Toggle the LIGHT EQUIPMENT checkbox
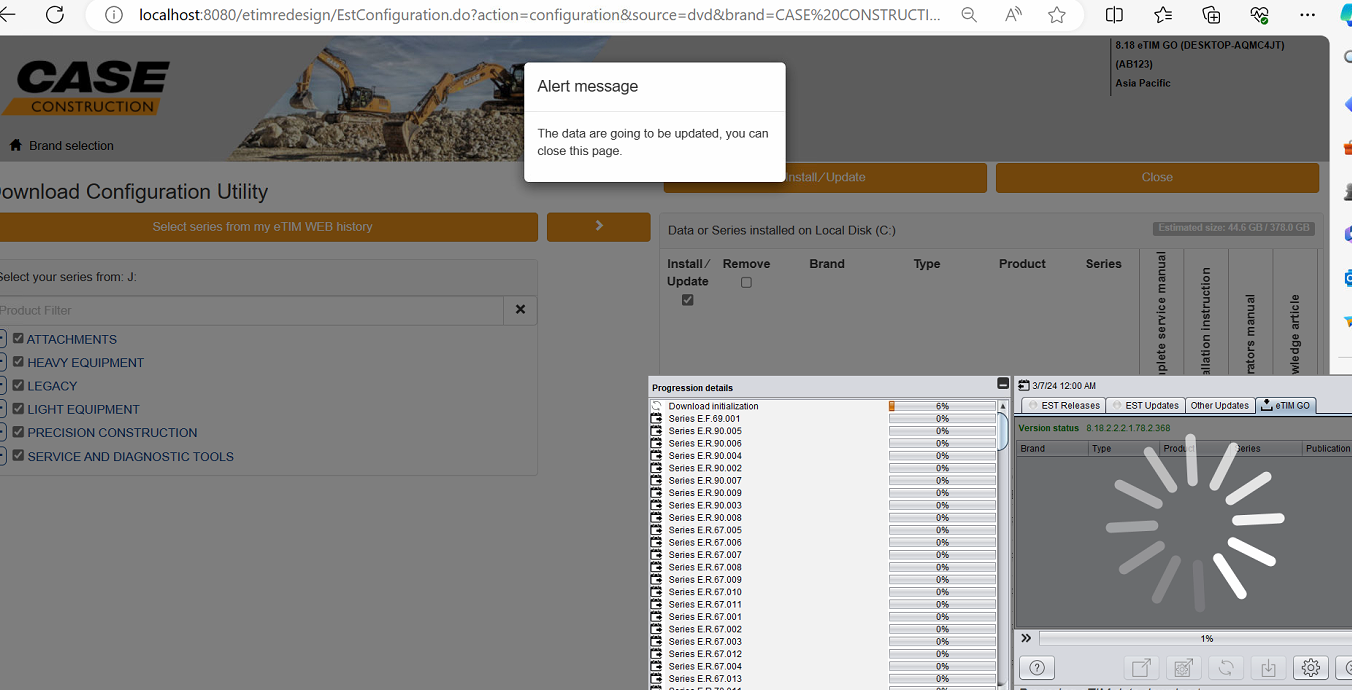 18,408
